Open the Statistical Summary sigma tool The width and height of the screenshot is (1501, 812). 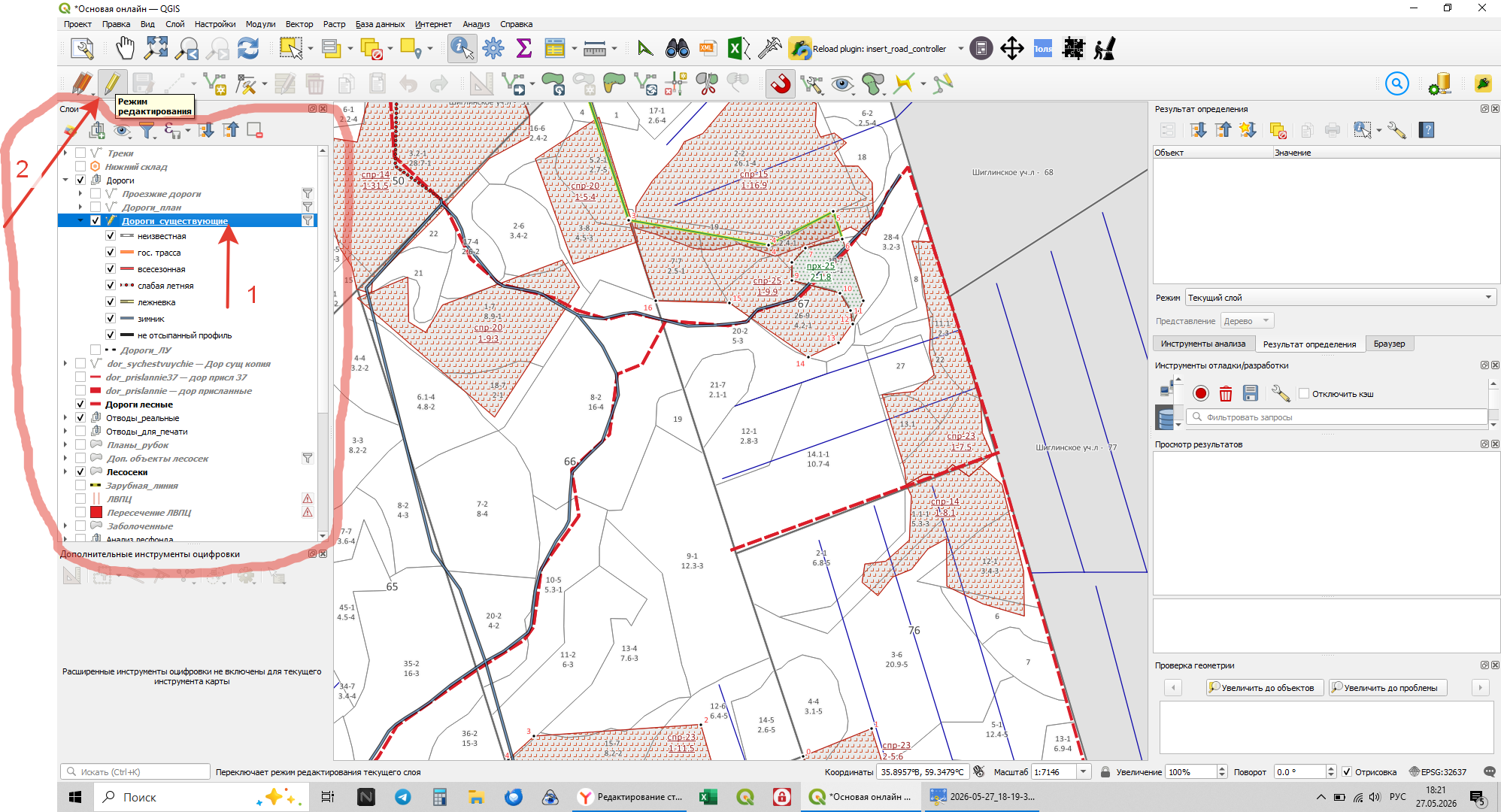pos(524,49)
